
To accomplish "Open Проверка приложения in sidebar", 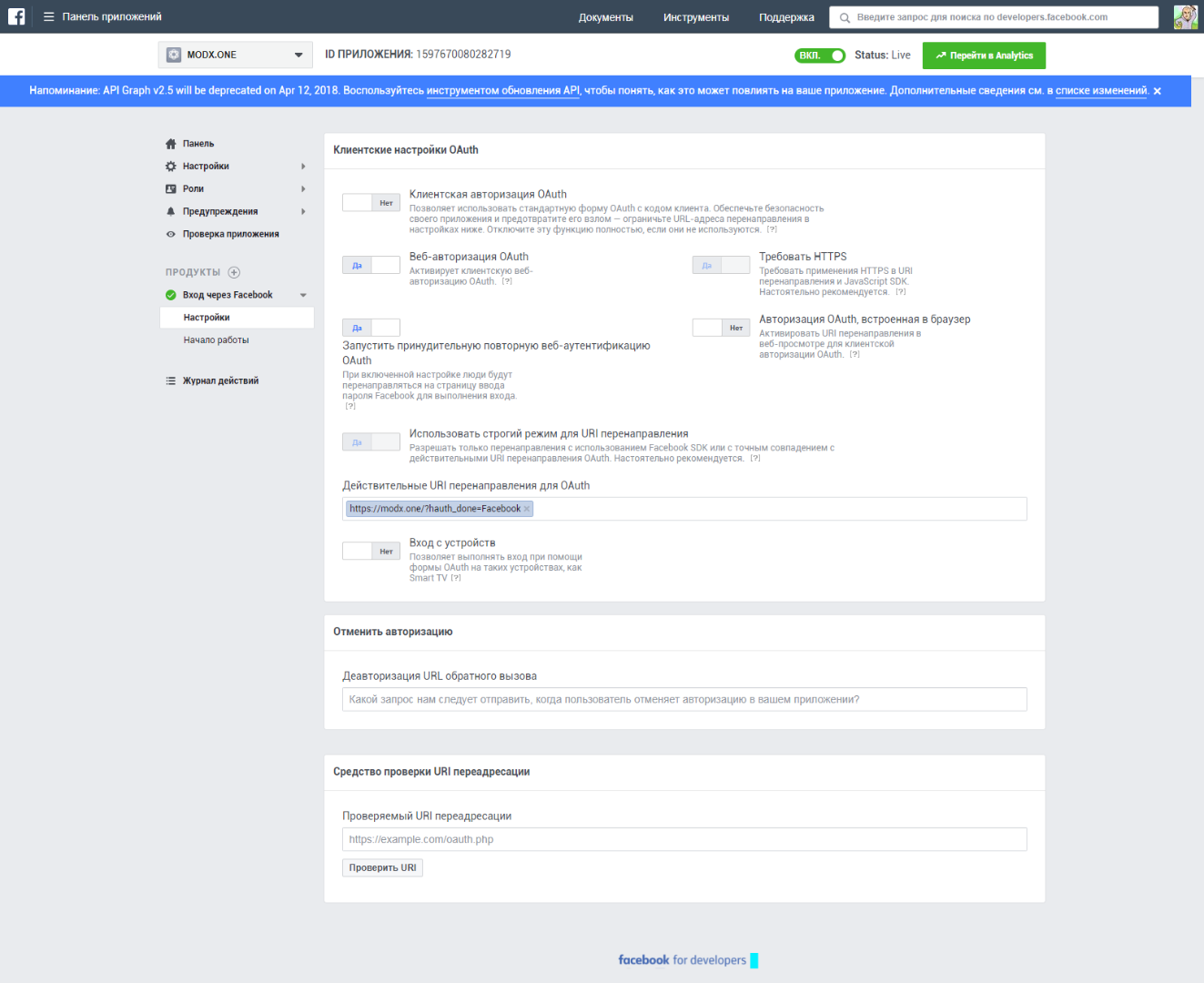I will coord(230,234).
